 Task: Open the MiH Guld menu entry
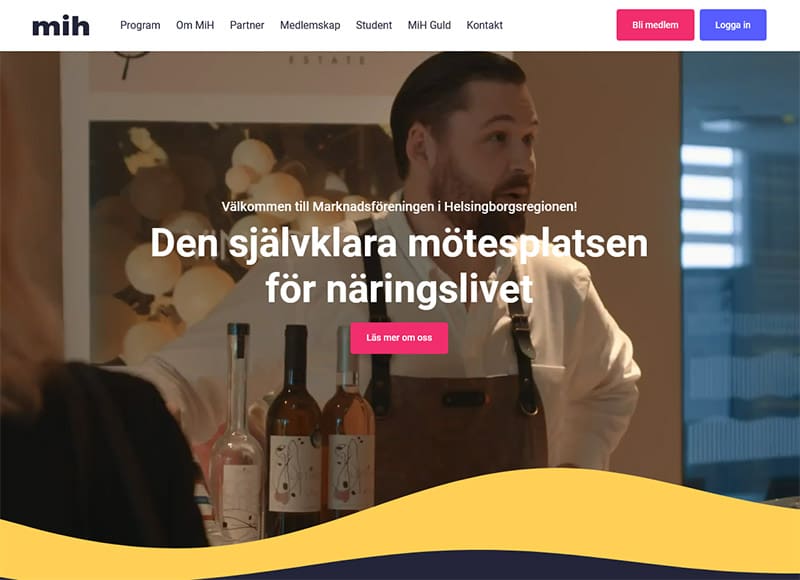point(429,25)
